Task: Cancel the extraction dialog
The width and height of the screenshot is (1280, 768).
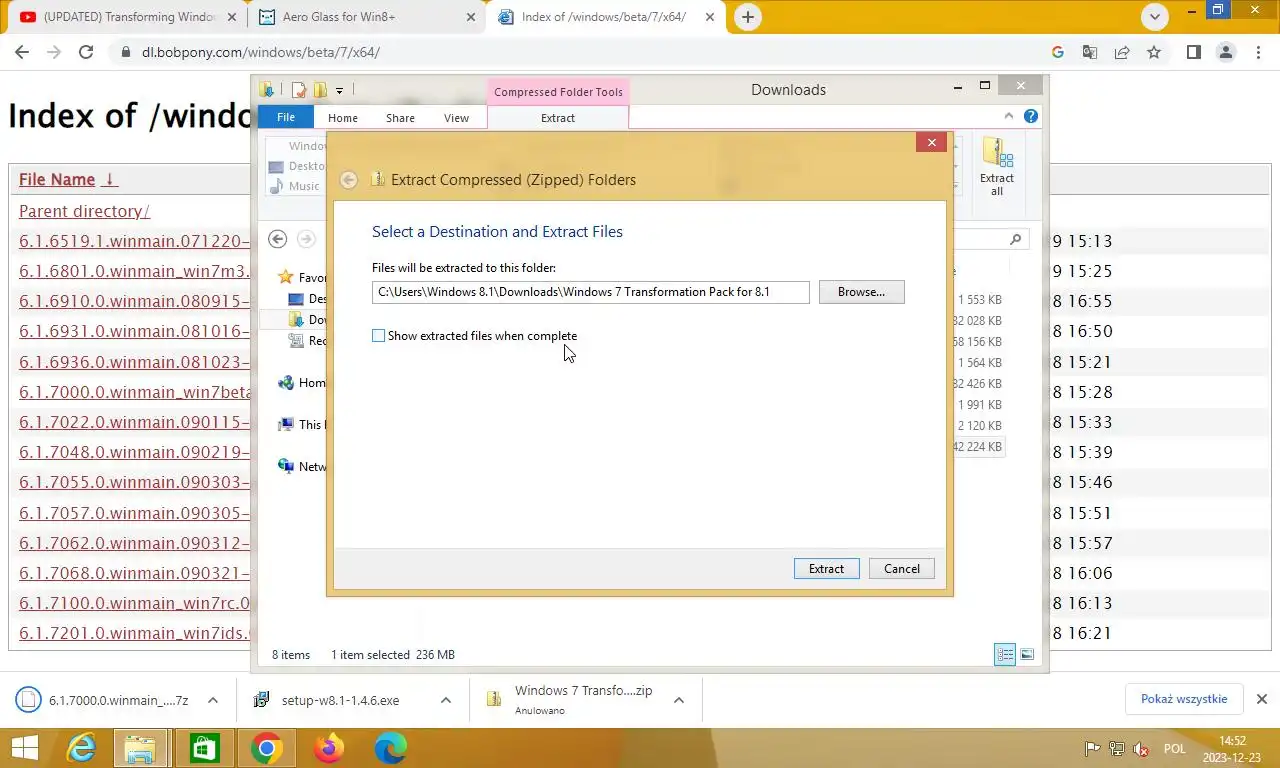Action: (x=902, y=569)
